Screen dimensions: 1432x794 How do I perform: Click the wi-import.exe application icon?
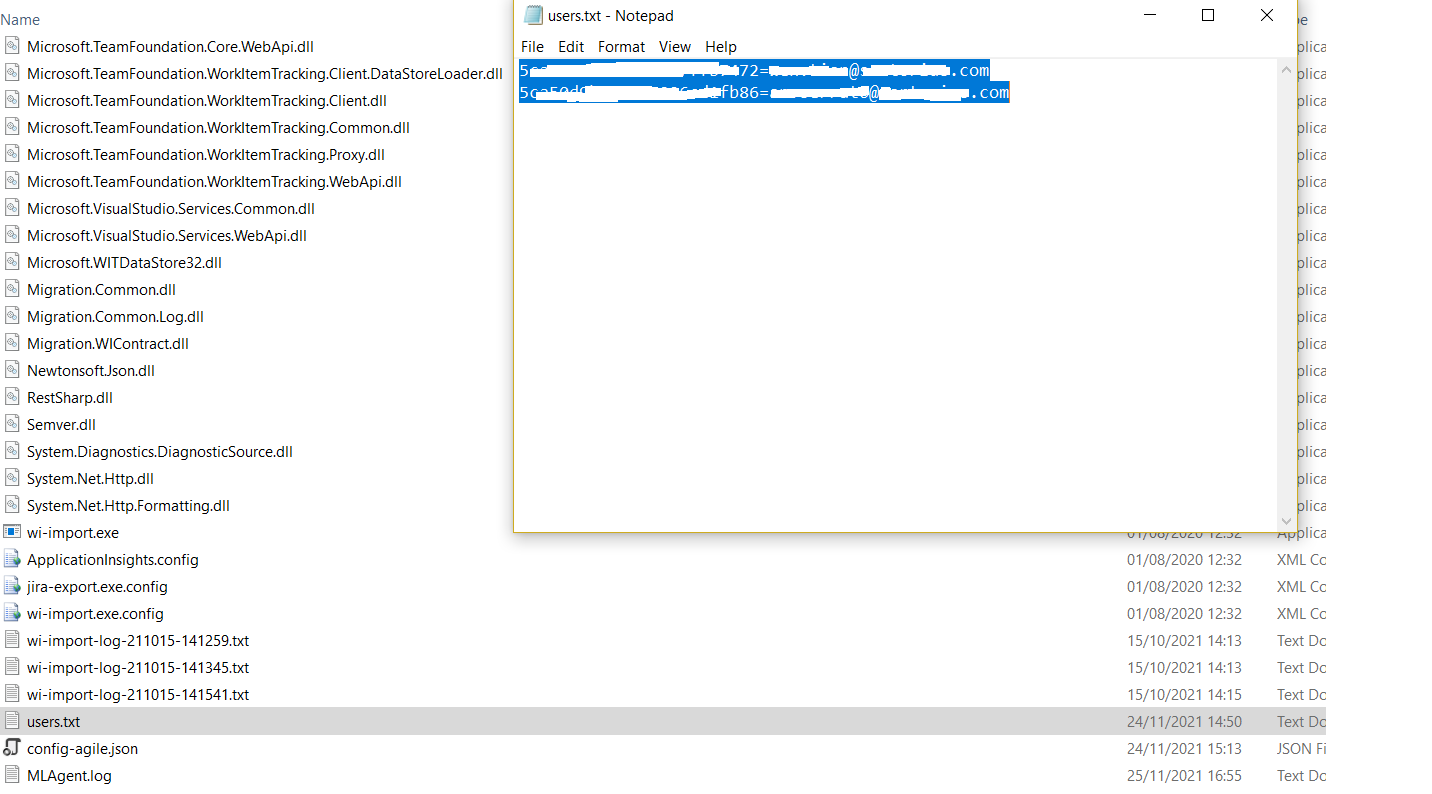tap(14, 532)
